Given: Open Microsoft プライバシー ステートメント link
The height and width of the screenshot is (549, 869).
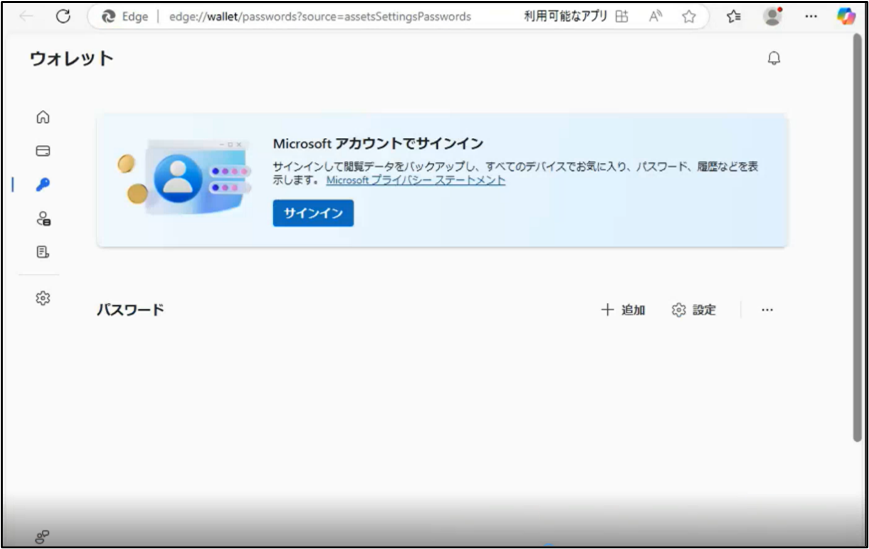Looking at the screenshot, I should click(415, 180).
